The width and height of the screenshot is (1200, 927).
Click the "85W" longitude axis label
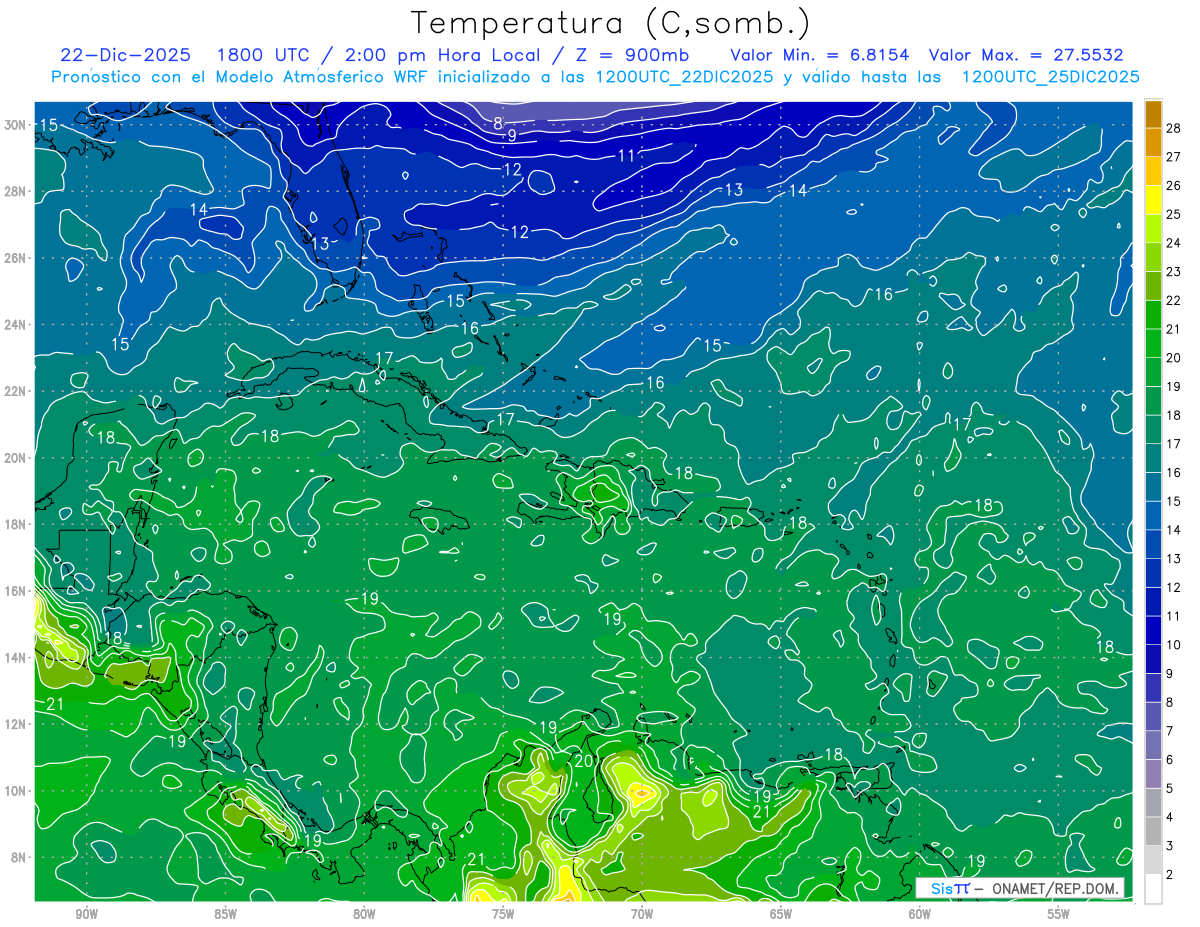225,915
